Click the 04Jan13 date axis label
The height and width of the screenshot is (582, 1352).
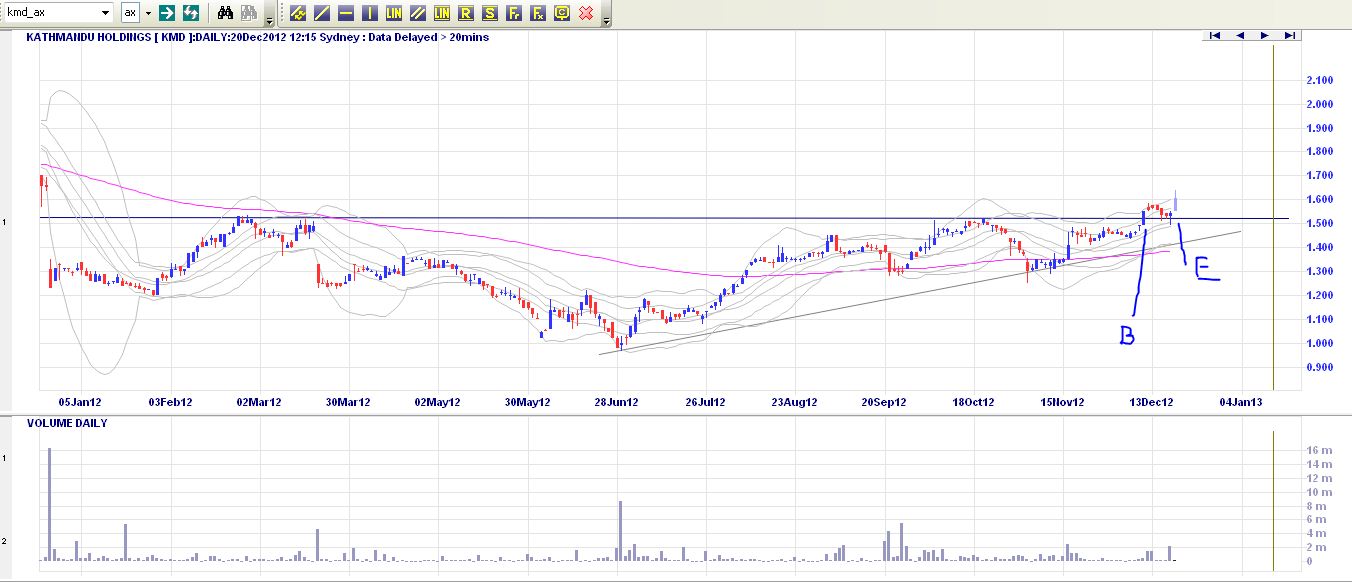coord(1242,402)
